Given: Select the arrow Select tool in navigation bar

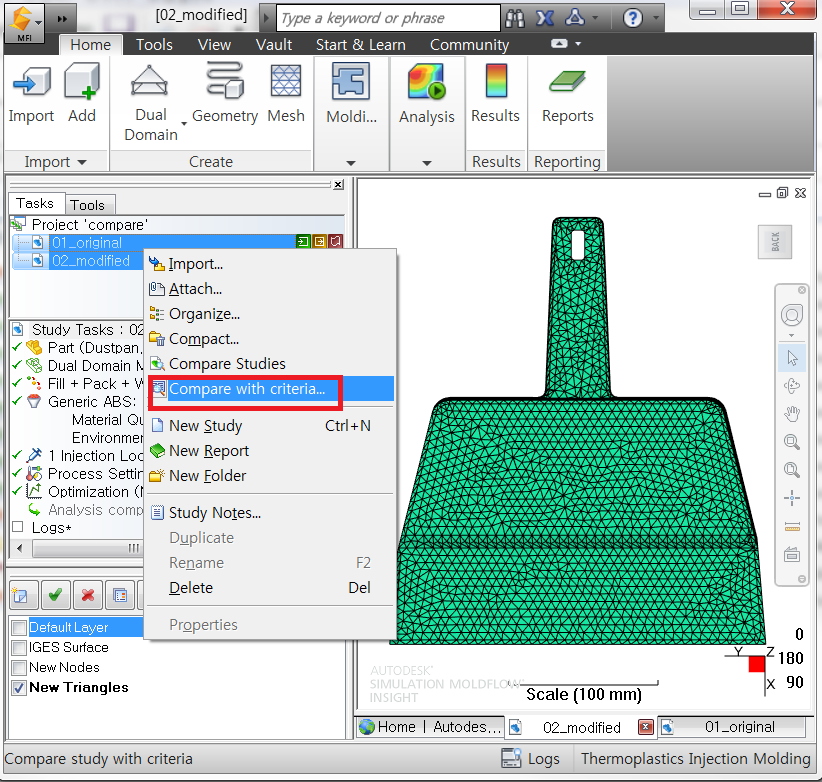Looking at the screenshot, I should coord(792,358).
